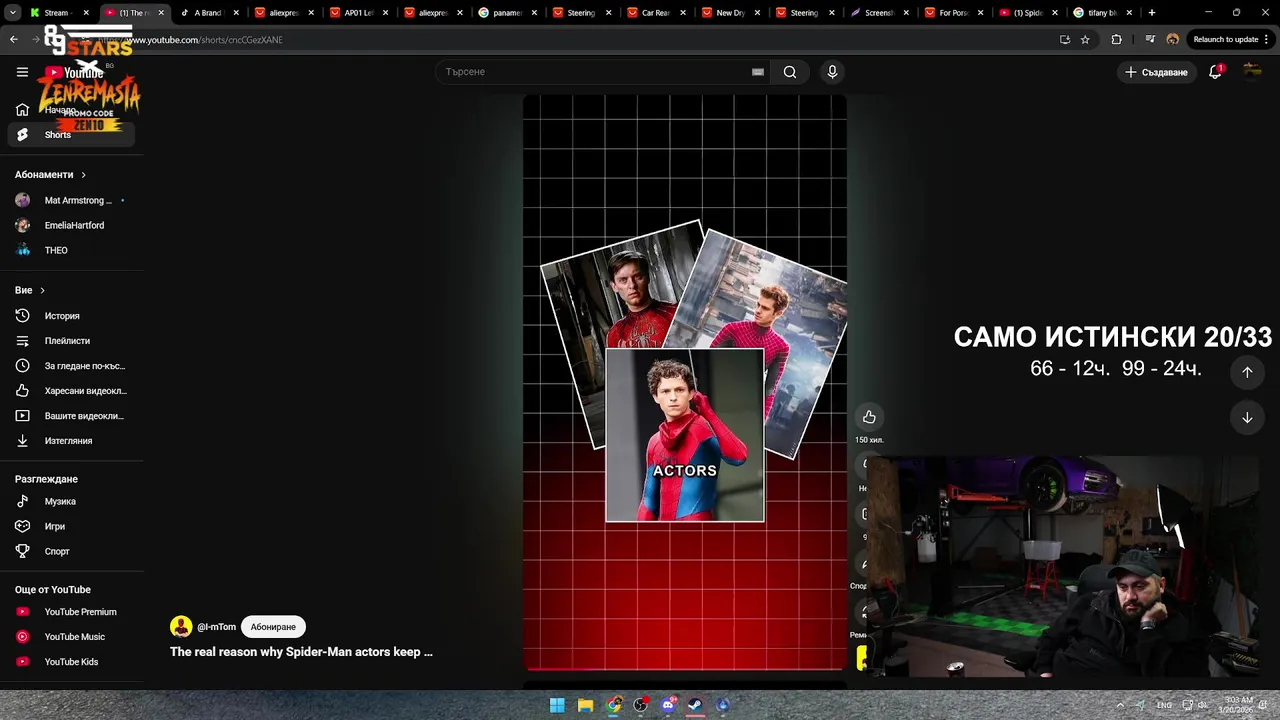Open OBS Studio from taskbar
The image size is (1280, 720).
tap(641, 705)
